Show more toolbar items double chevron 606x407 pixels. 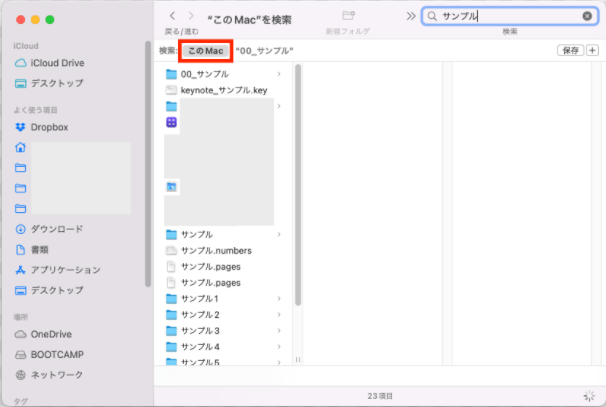click(x=411, y=16)
